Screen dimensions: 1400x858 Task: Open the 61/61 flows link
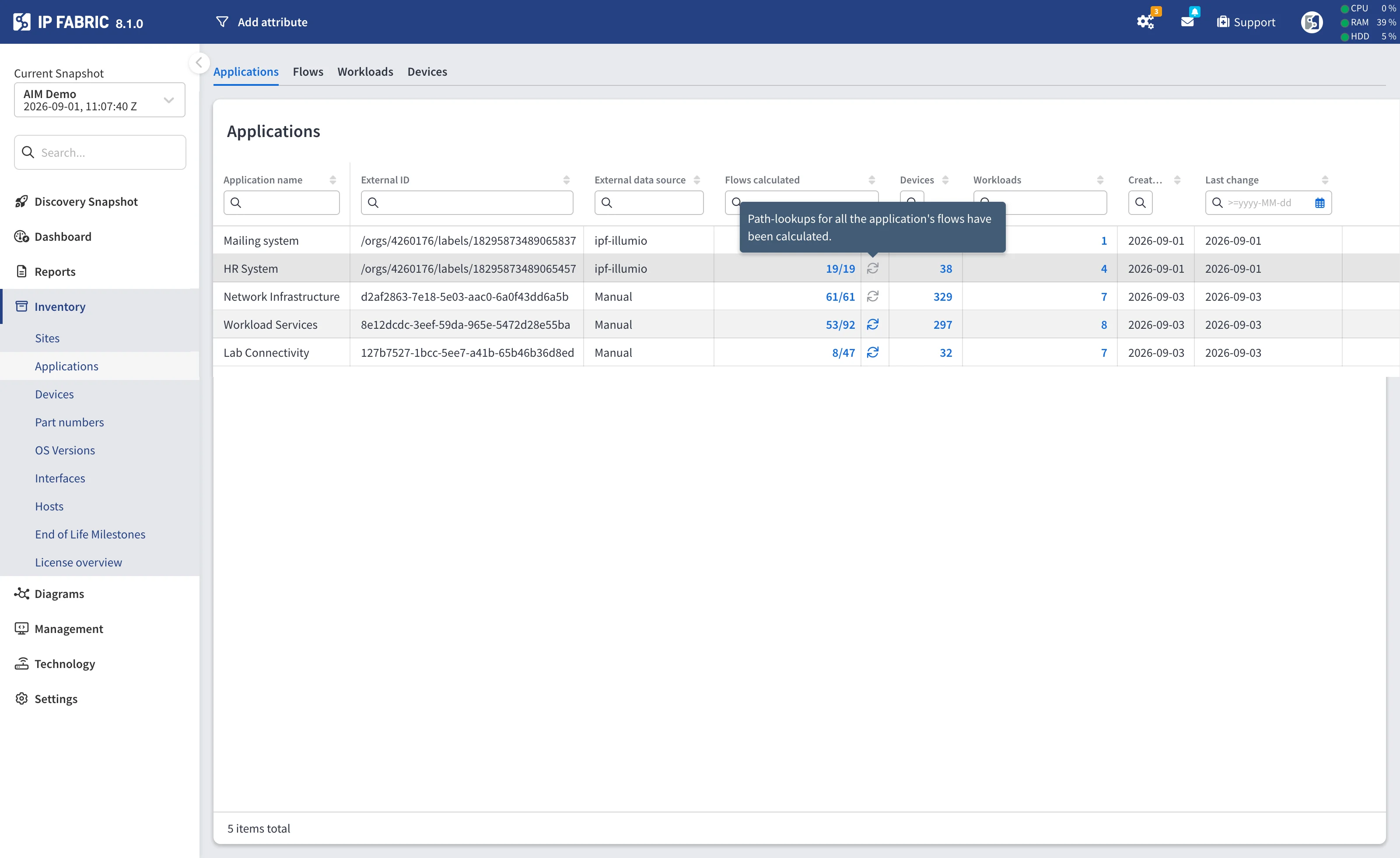click(840, 296)
